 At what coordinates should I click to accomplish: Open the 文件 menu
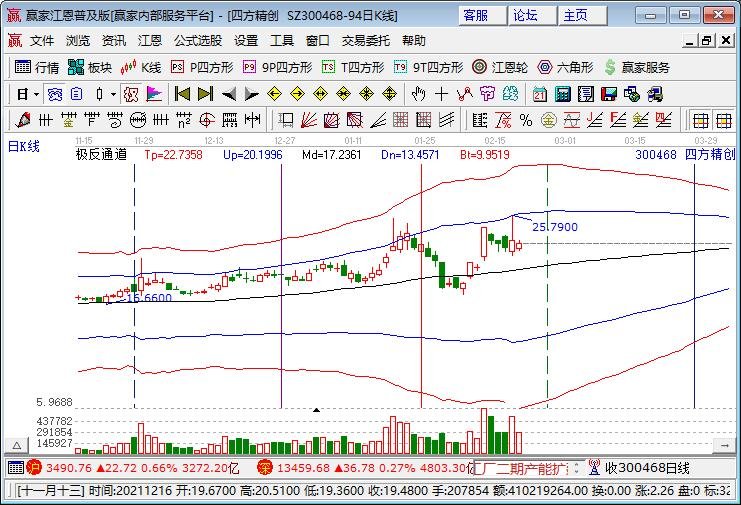tap(42, 41)
